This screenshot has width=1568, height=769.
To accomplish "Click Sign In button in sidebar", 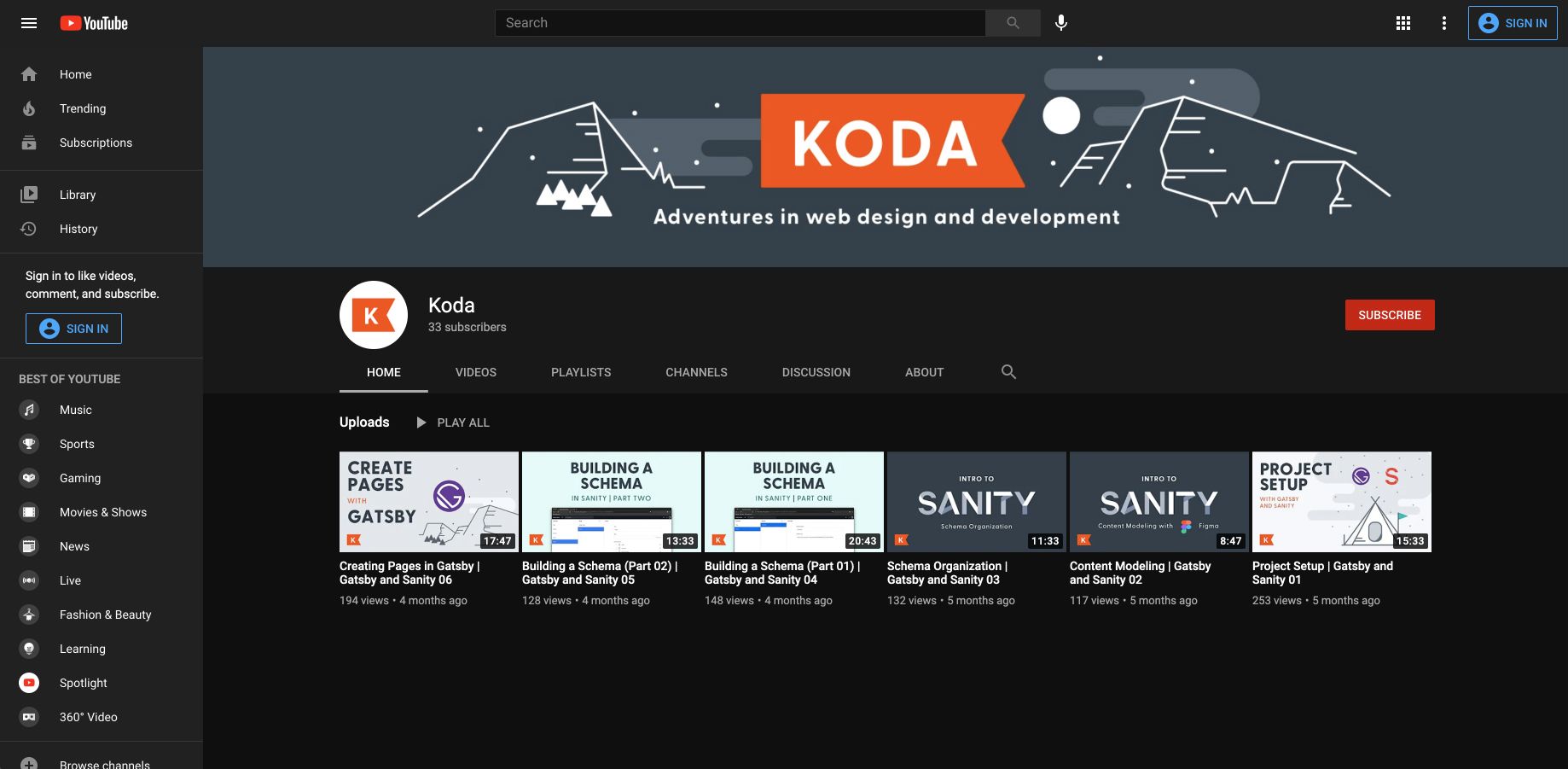I will (73, 329).
